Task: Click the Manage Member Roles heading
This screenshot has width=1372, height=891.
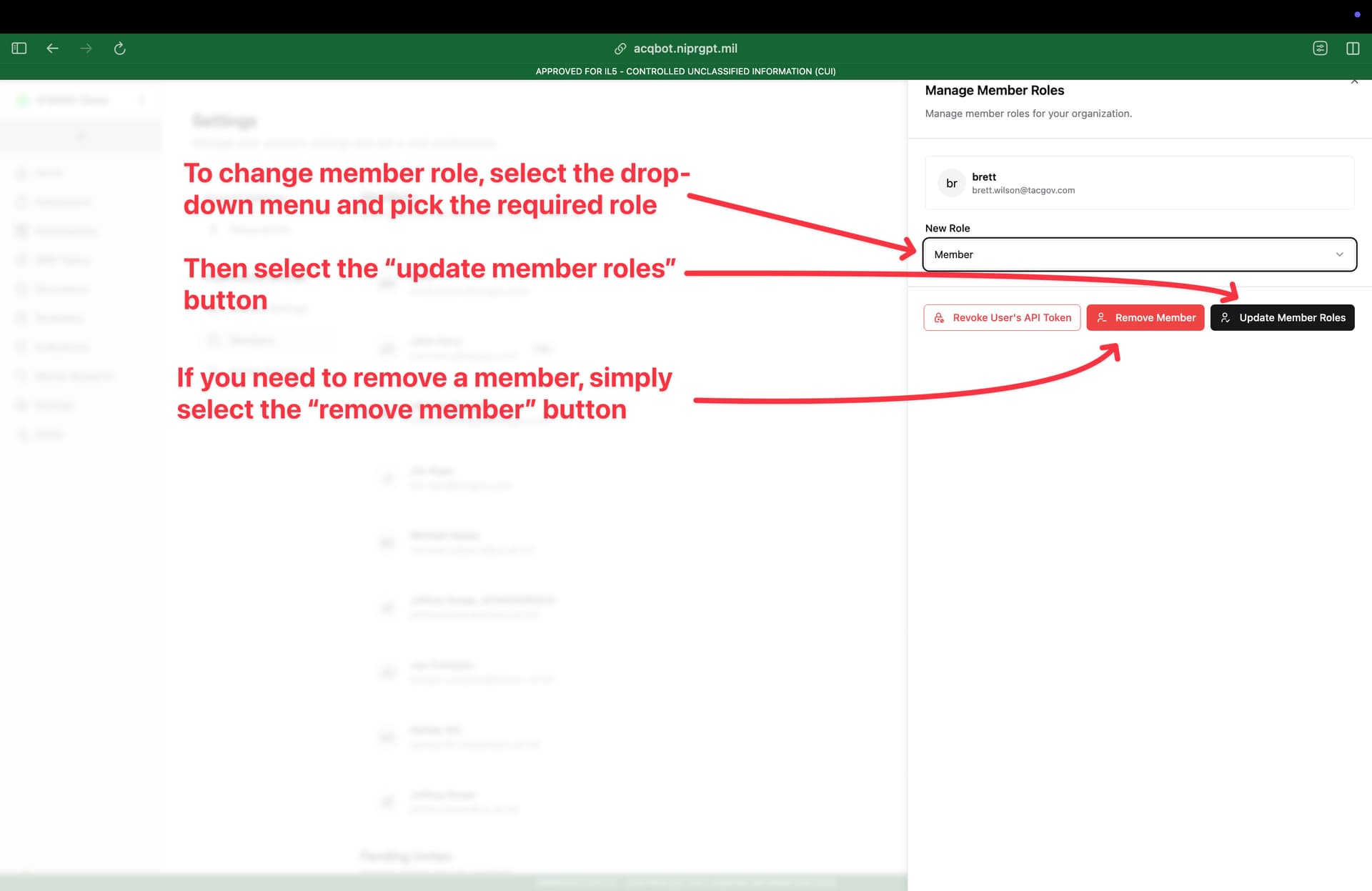Action: coord(995,91)
